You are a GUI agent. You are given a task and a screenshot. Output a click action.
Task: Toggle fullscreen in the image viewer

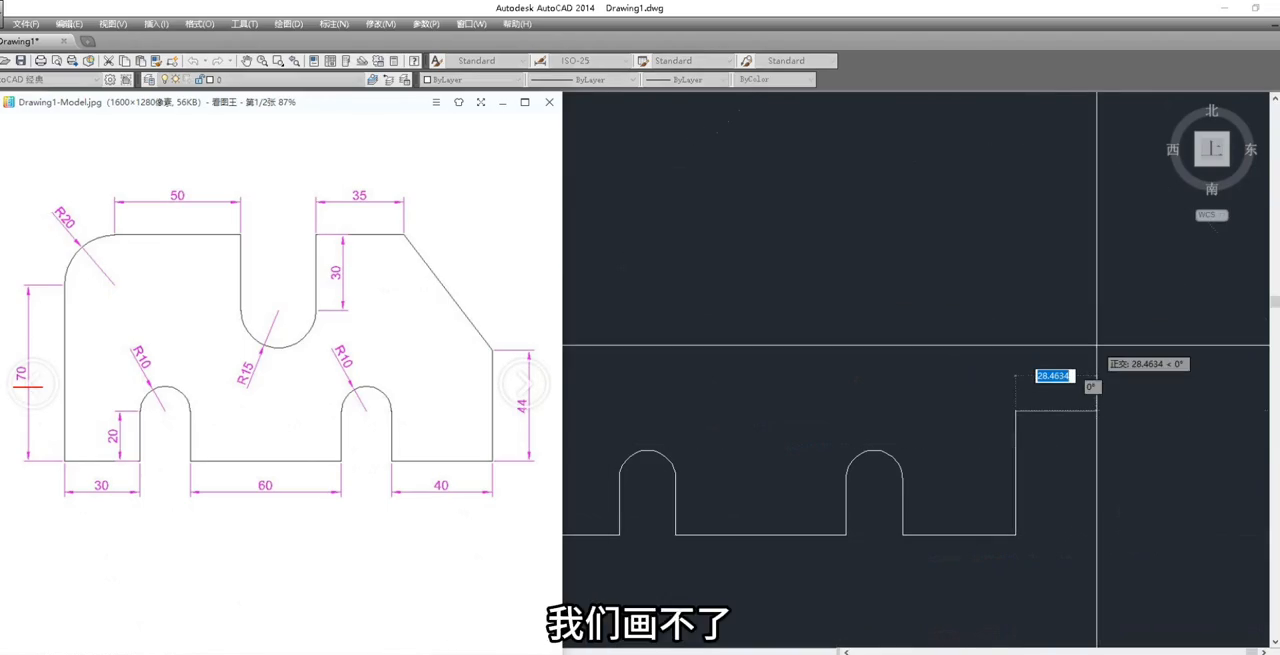click(481, 102)
